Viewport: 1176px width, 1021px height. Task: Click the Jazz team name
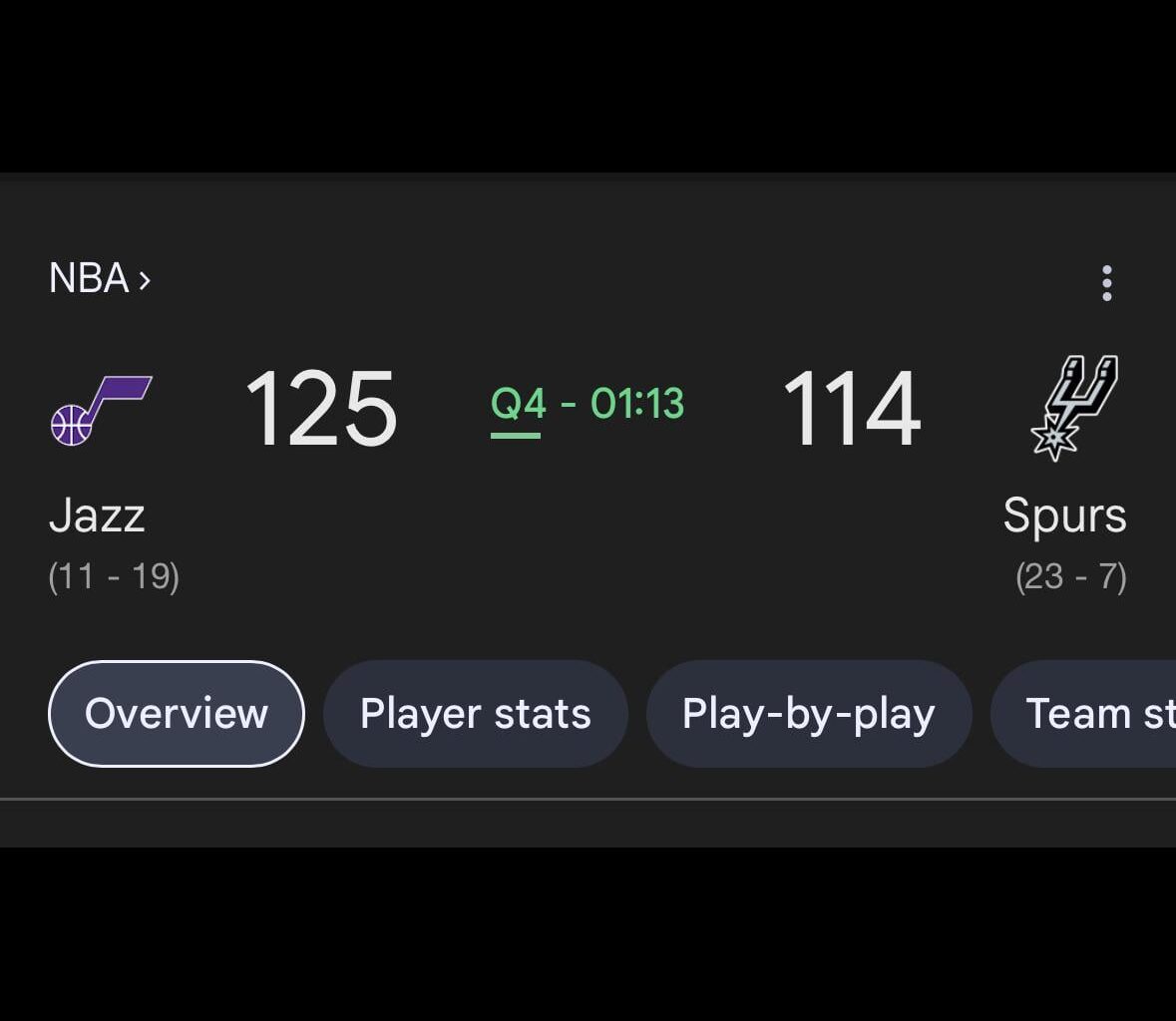click(x=97, y=515)
